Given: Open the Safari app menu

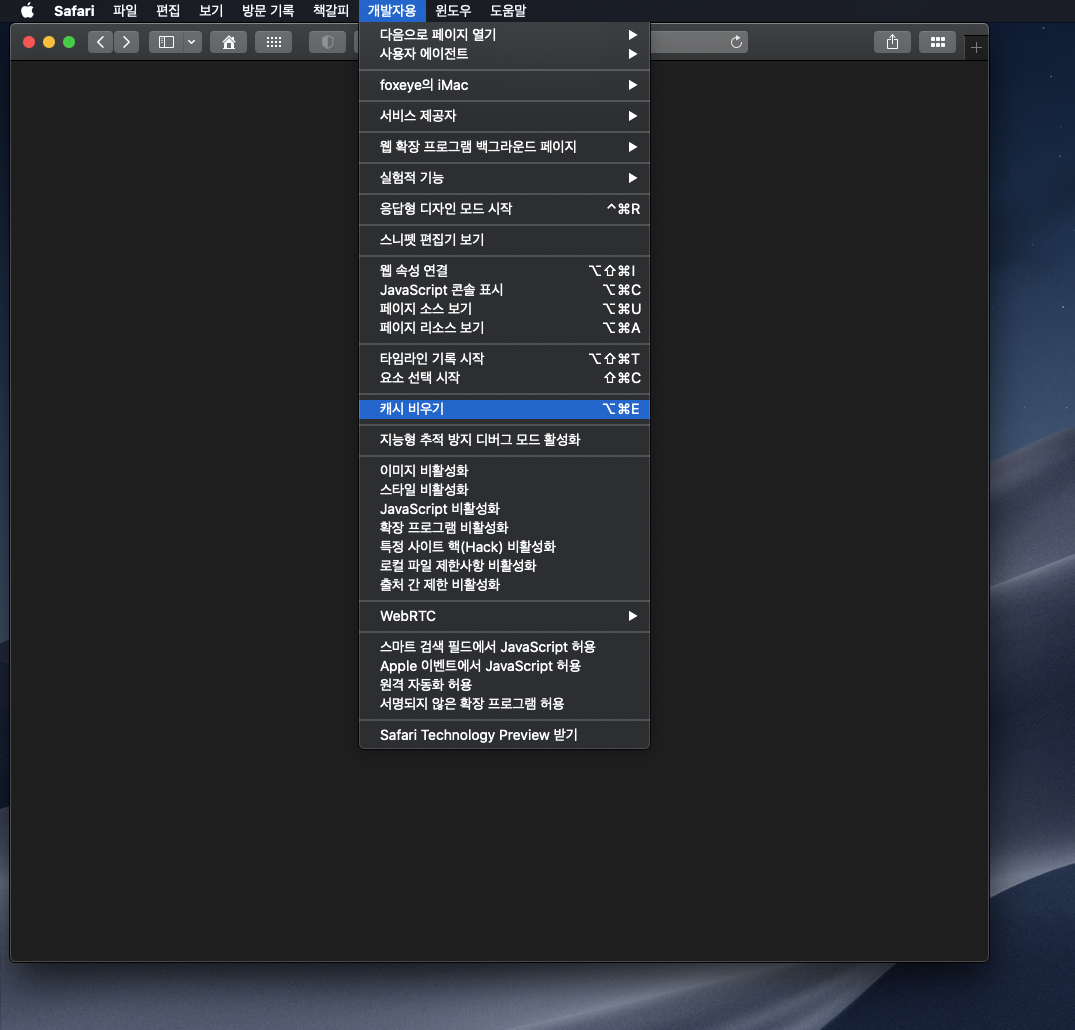Looking at the screenshot, I should (x=74, y=10).
